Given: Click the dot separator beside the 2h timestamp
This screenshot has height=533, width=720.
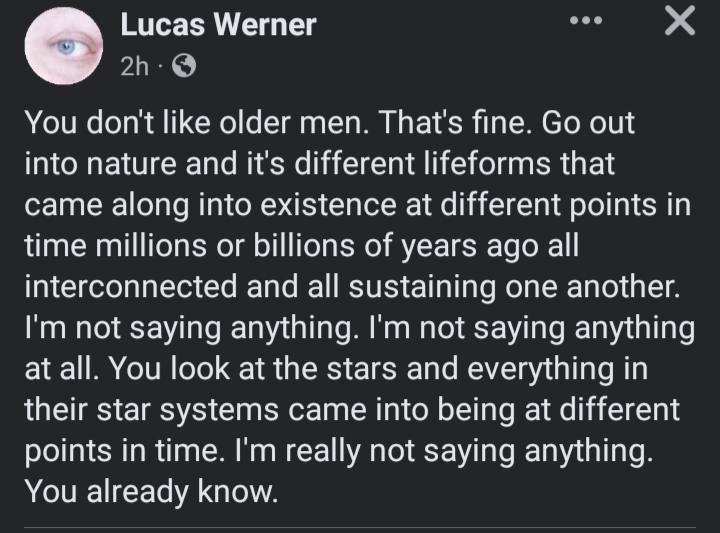Looking at the screenshot, I should tap(160, 67).
